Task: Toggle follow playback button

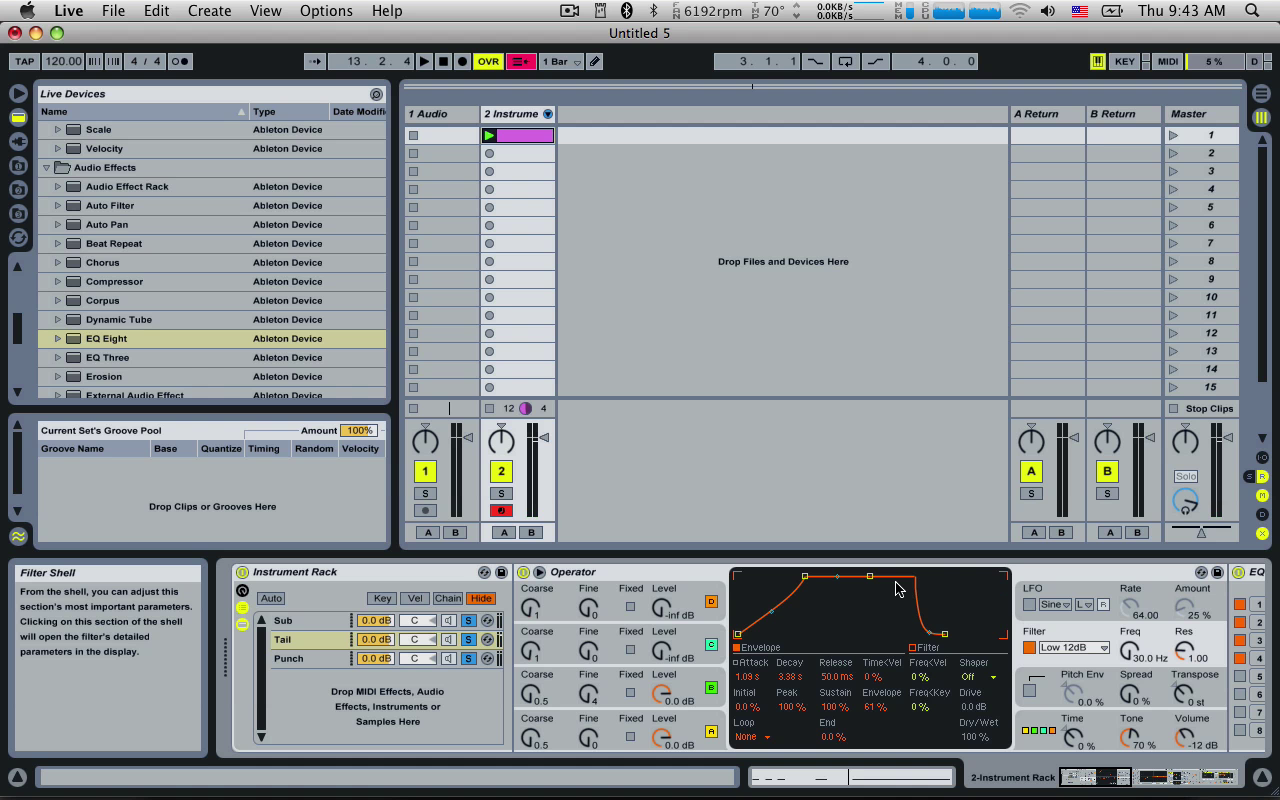Action: 315,61
